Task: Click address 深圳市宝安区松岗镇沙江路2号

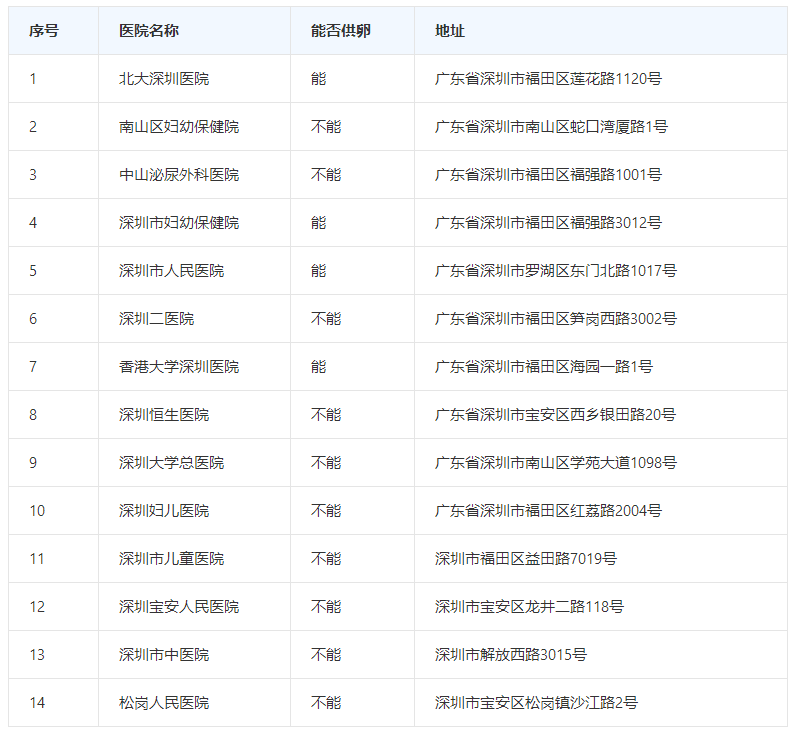Action: [x=536, y=702]
